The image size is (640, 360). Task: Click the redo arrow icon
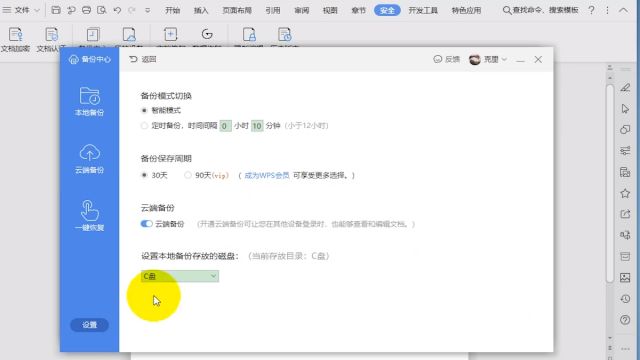132,10
